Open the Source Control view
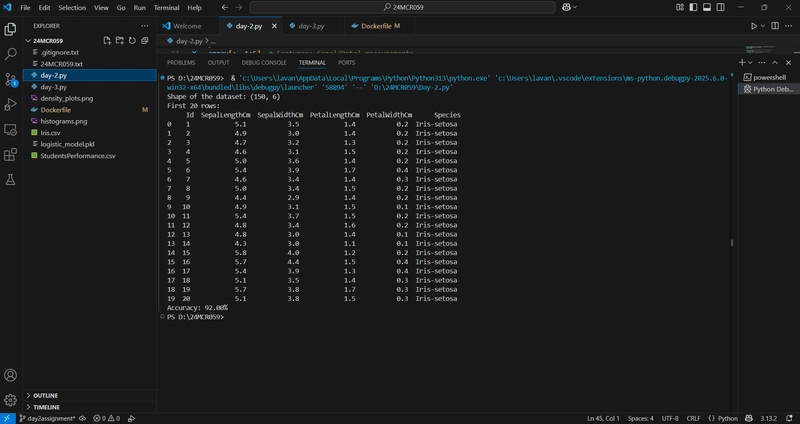This screenshot has height=424, width=800. click(x=10, y=79)
